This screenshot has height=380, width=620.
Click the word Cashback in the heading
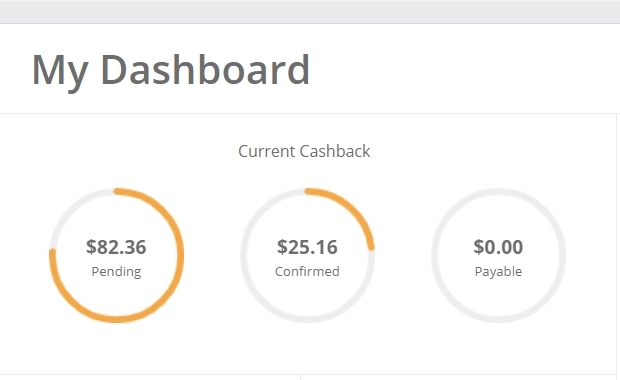(335, 151)
